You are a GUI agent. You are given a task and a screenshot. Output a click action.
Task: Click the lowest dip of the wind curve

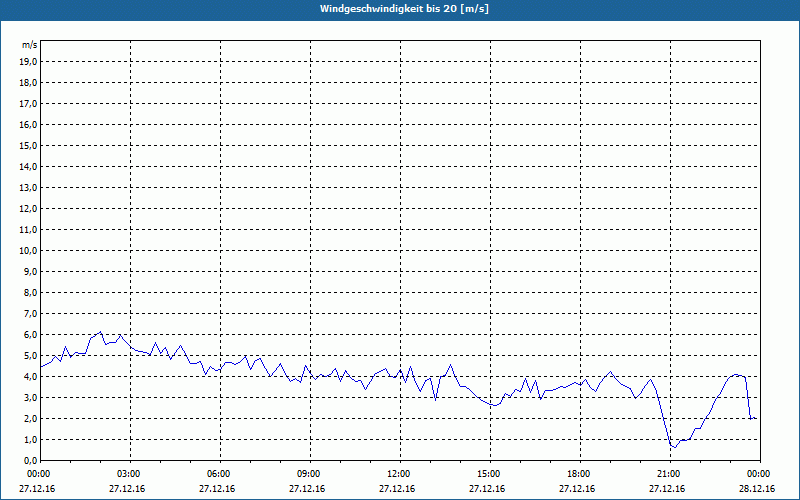point(674,446)
